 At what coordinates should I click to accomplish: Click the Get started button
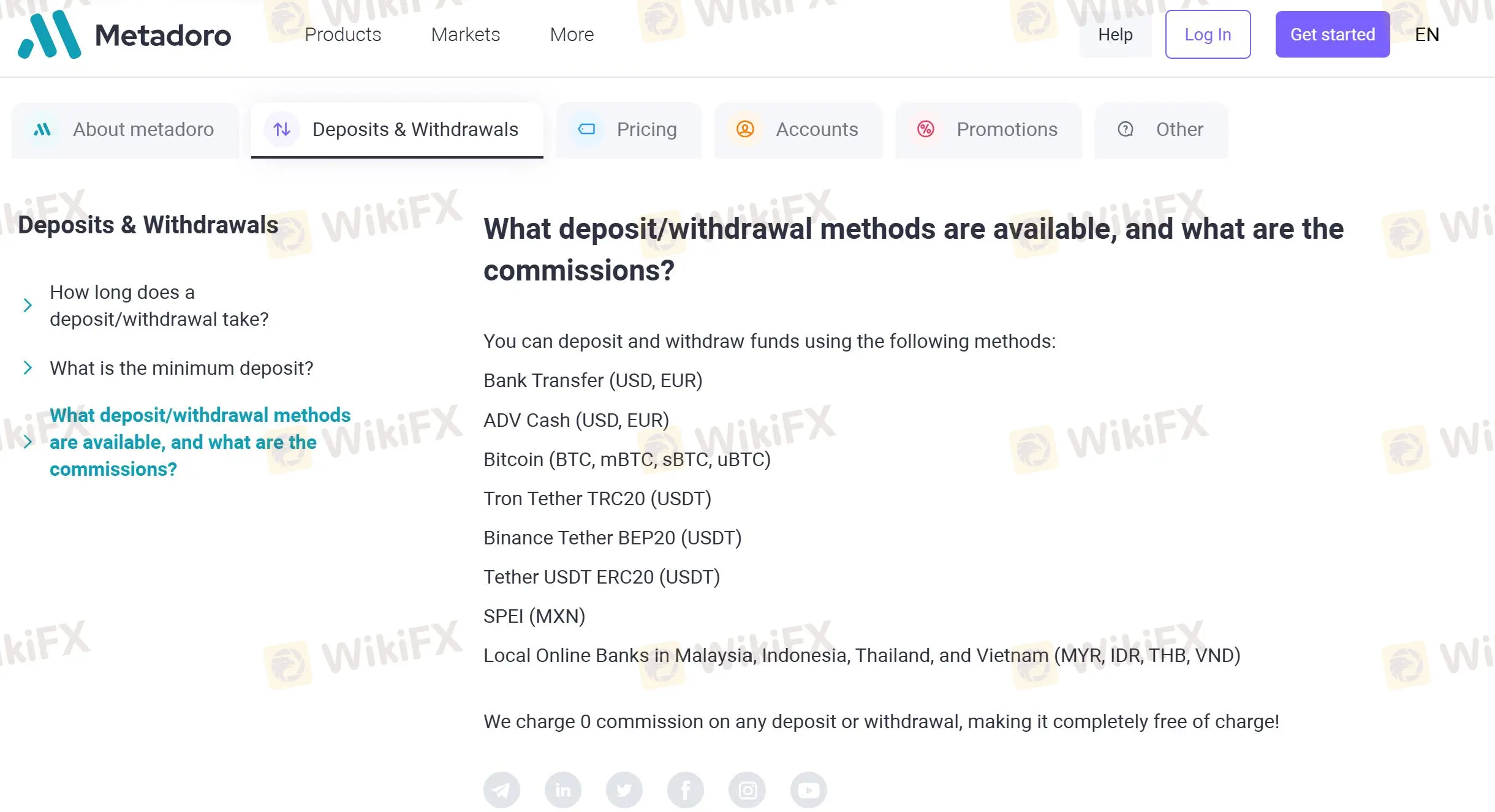pyautogui.click(x=1333, y=34)
